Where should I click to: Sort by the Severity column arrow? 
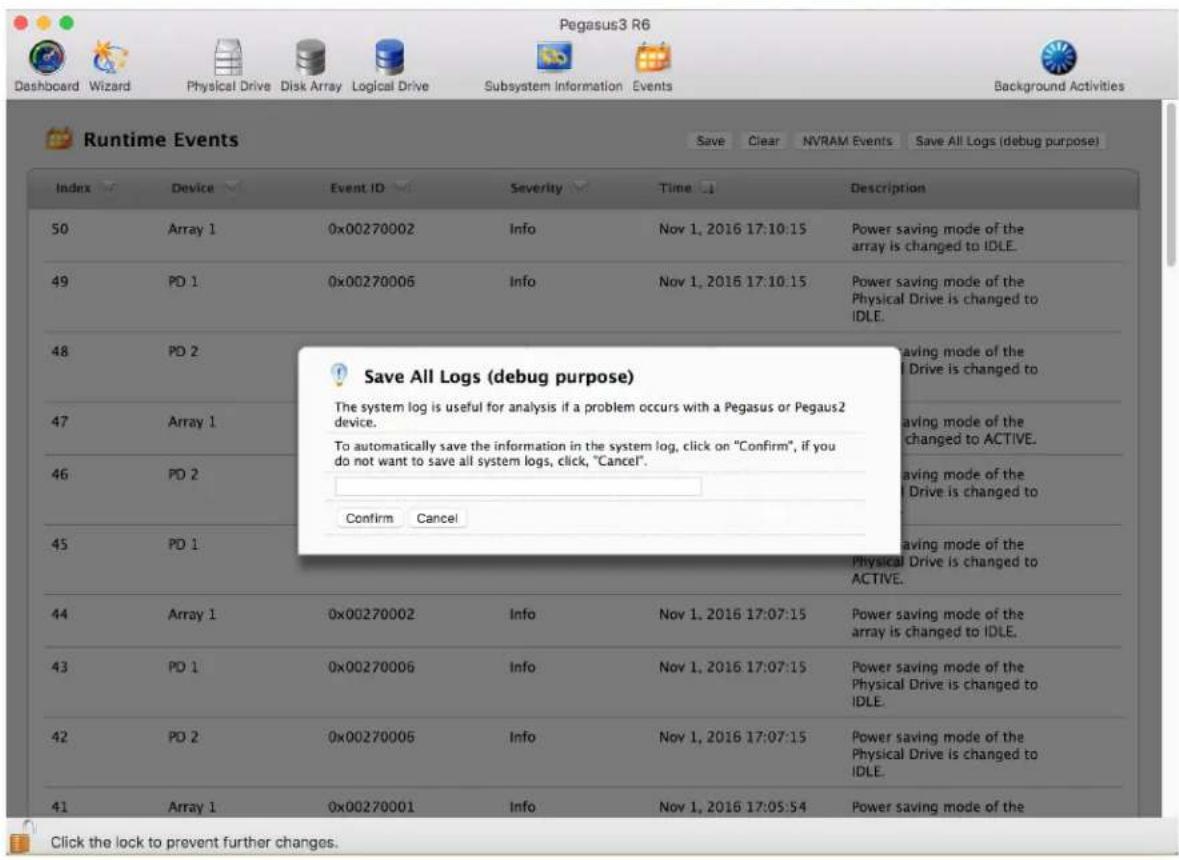click(x=579, y=187)
